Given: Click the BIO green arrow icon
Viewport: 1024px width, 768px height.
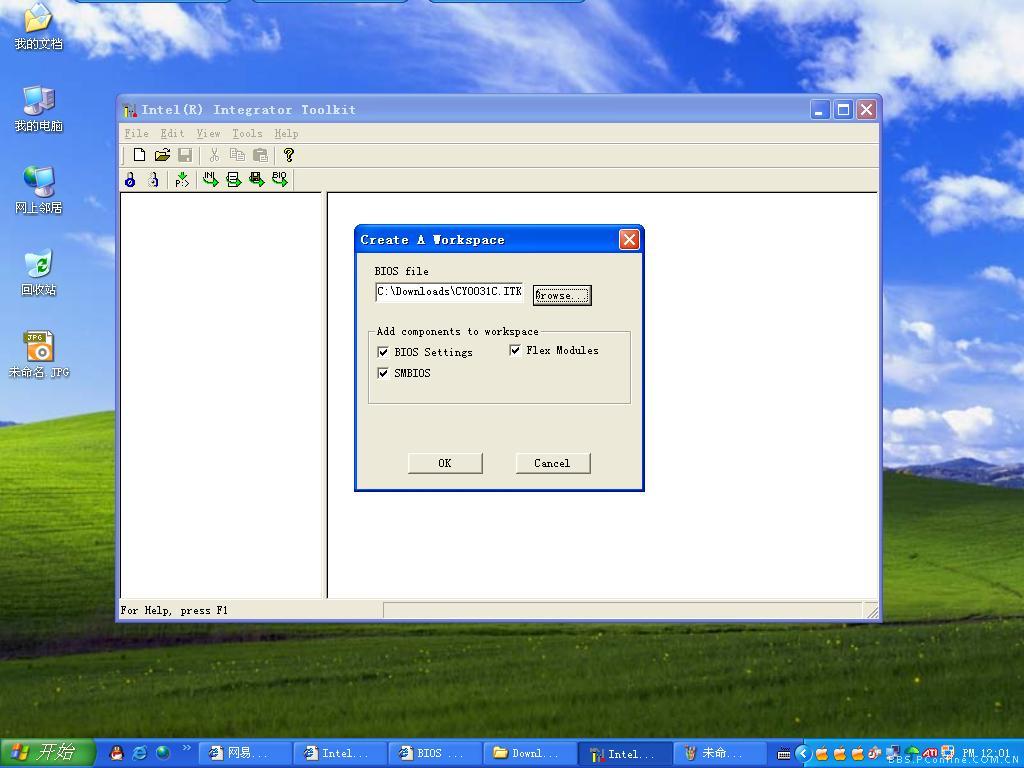Looking at the screenshot, I should [x=280, y=180].
